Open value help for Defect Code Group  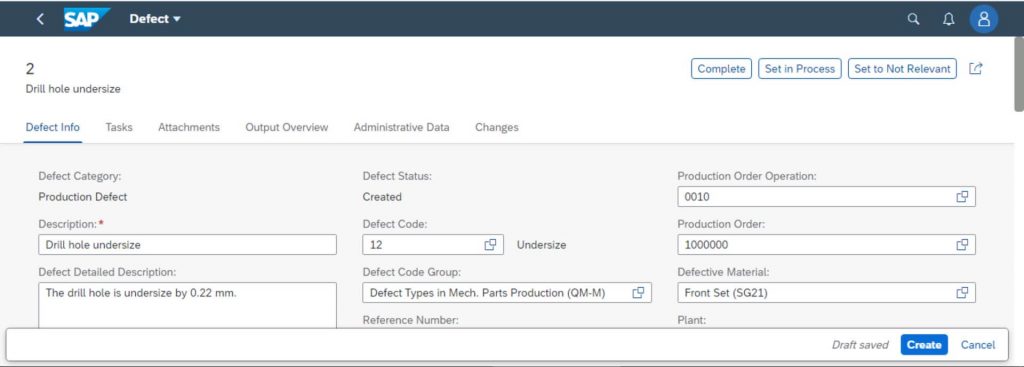(x=638, y=293)
